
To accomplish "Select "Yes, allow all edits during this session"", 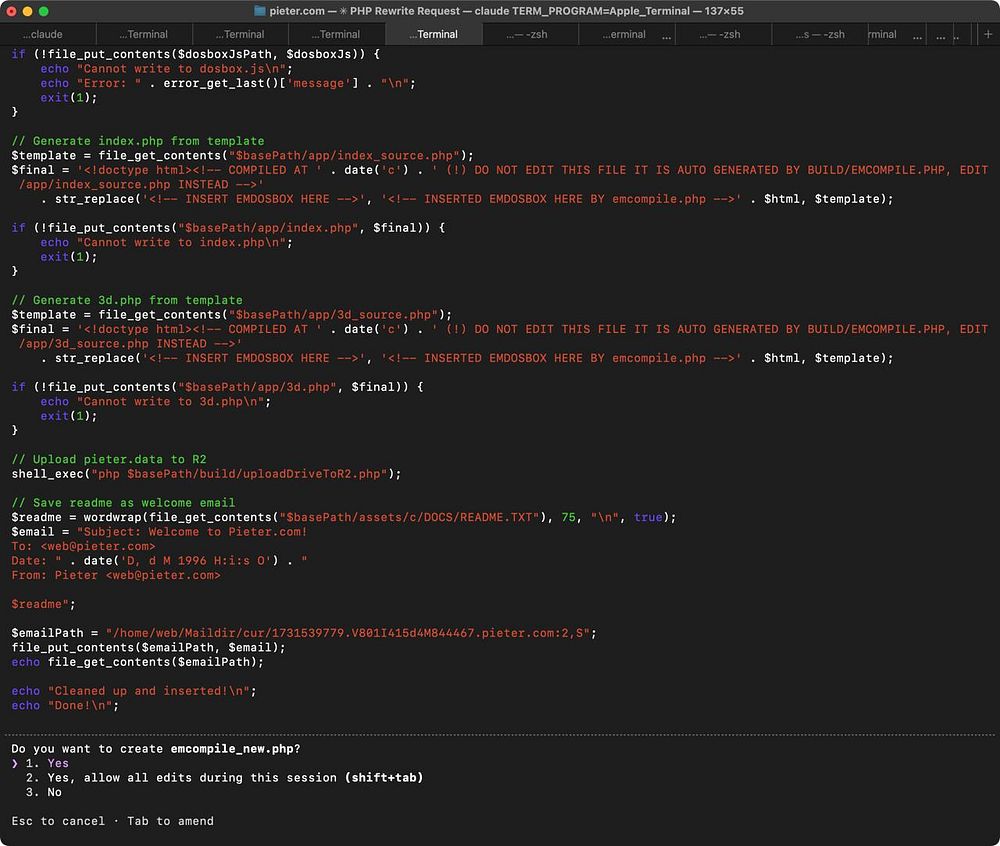I will (x=191, y=777).
